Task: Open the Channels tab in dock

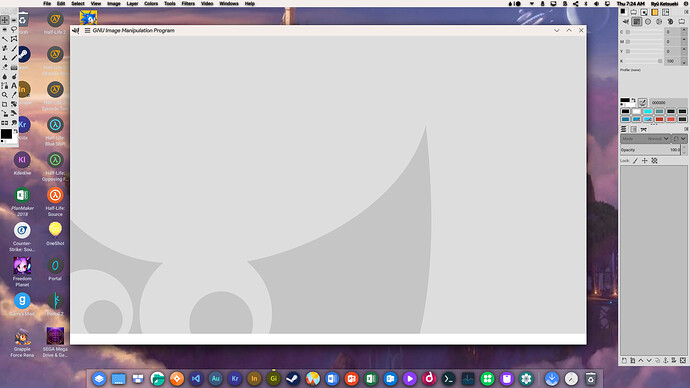Action: point(634,129)
